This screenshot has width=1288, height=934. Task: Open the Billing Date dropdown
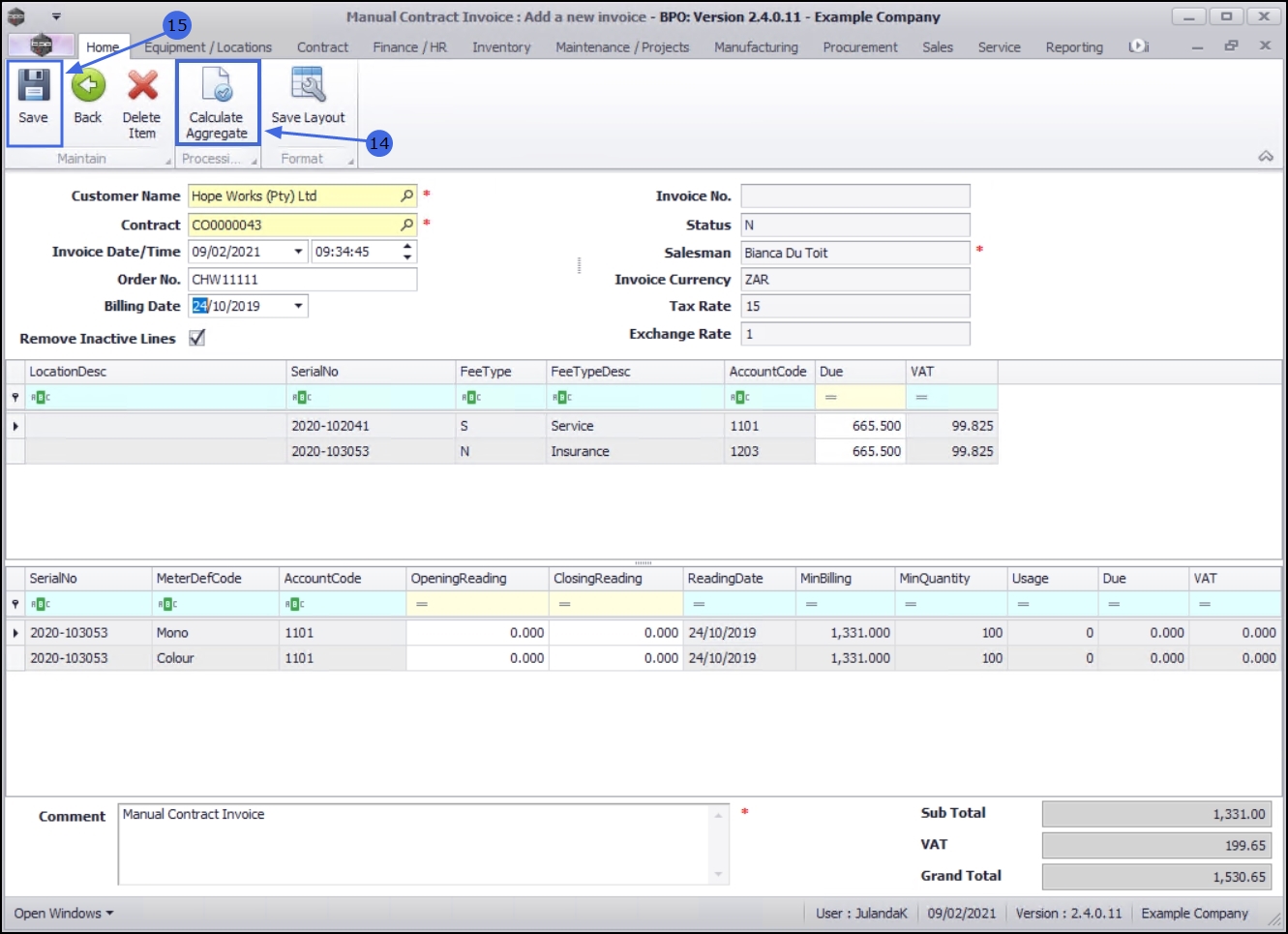pos(298,306)
